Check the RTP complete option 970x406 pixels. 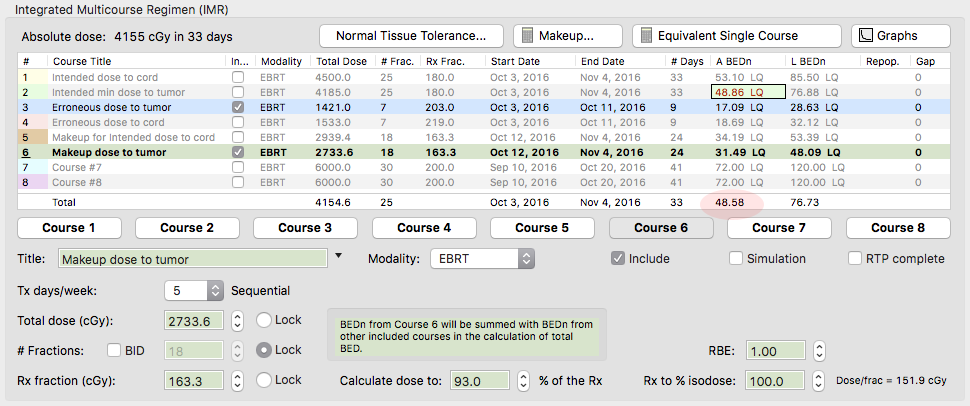pos(855,258)
